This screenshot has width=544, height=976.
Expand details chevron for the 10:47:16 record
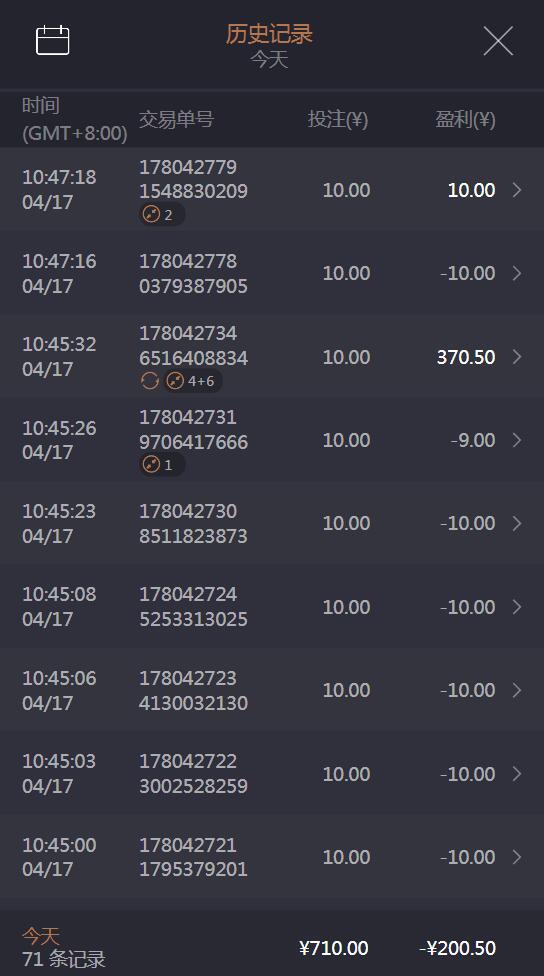(517, 273)
